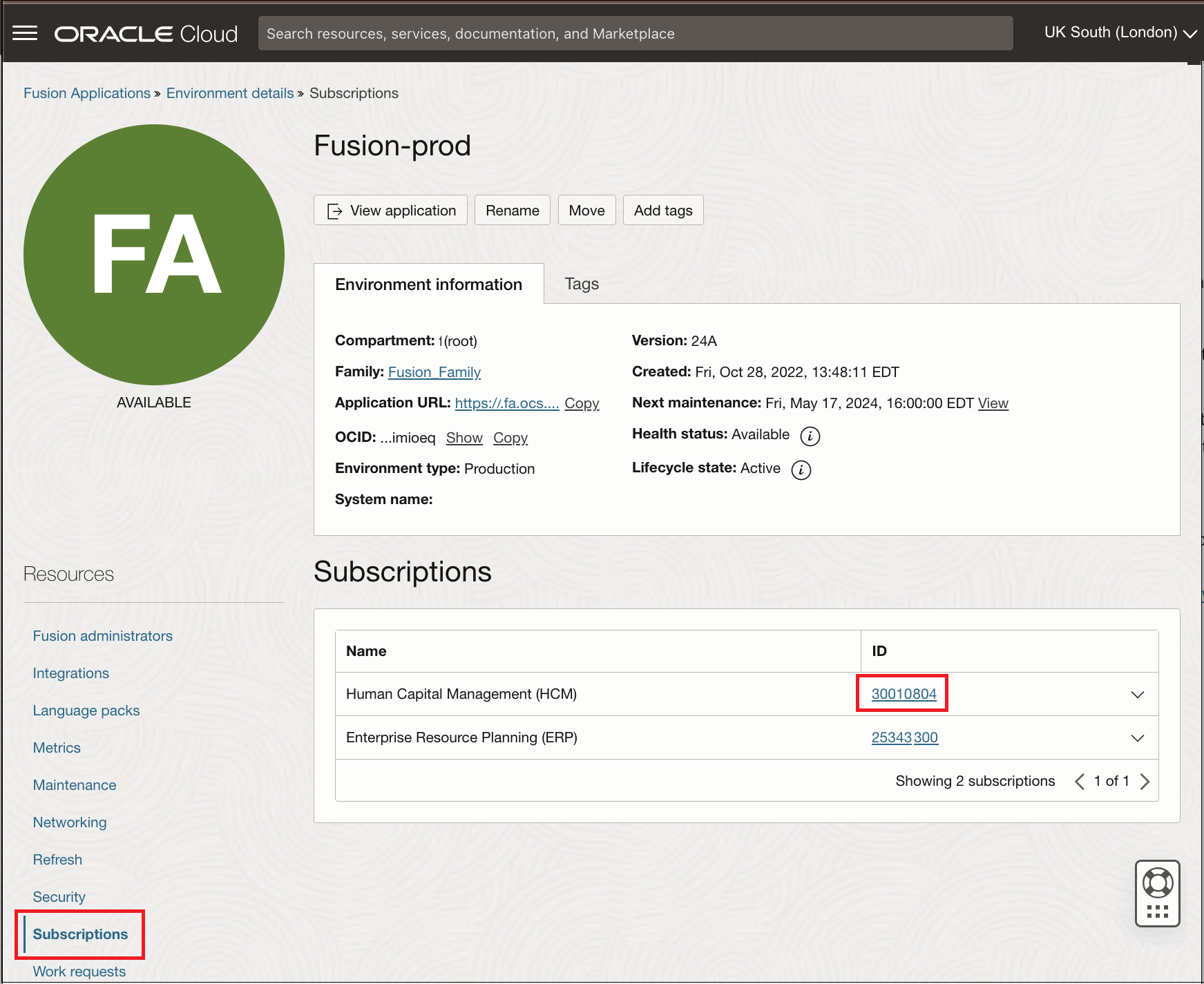Show the full OCID value
Screen dimensions: 1204x984
click(464, 438)
